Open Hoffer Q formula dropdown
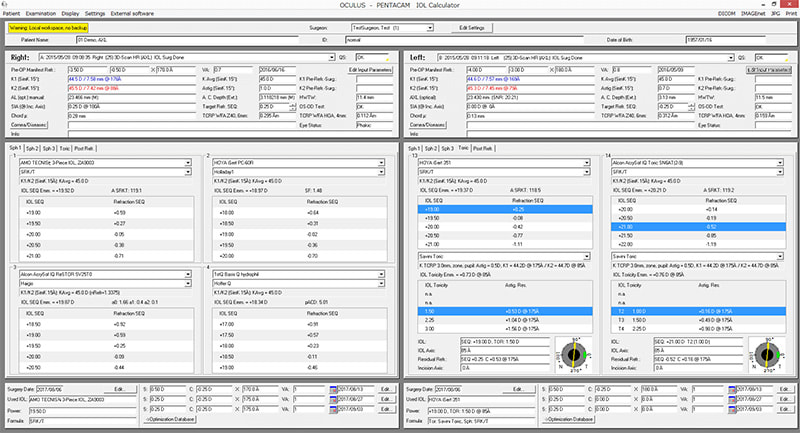 pyautogui.click(x=381, y=284)
